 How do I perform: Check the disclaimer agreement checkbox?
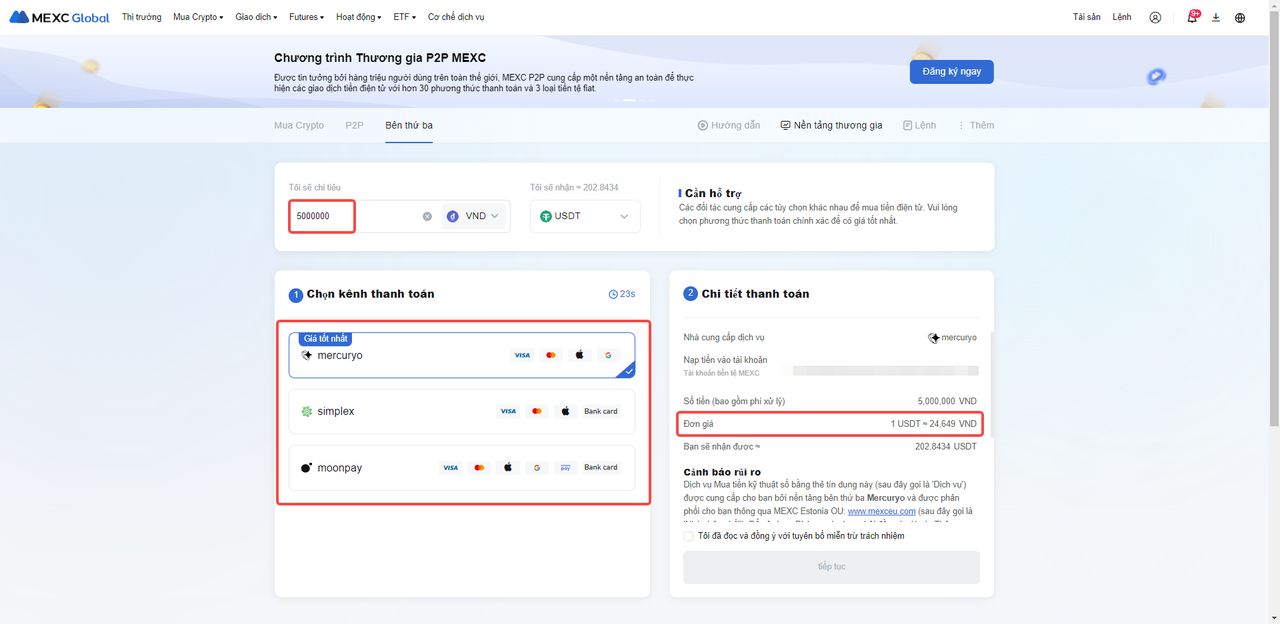pos(688,536)
